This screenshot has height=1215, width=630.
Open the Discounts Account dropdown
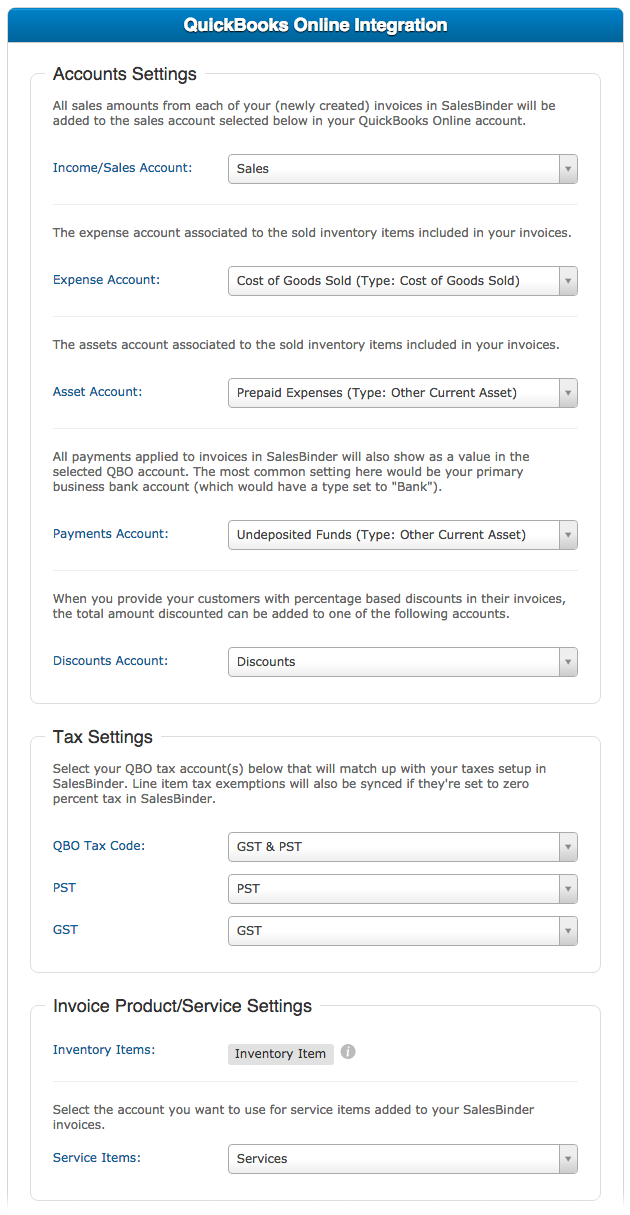click(402, 662)
